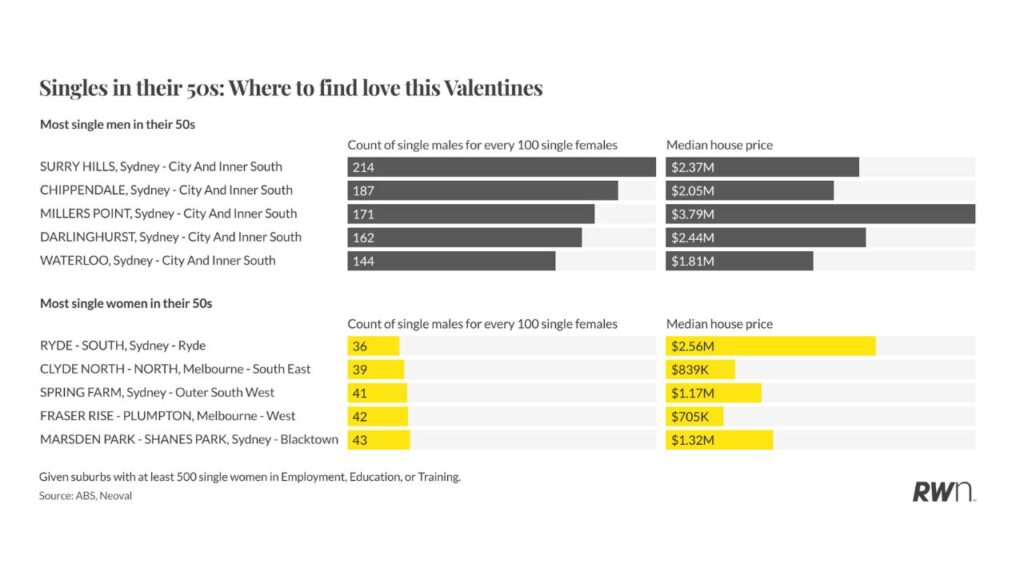Click the Surry Hills 214 bar
Viewport: 1024px width, 576px height.
pyautogui.click(x=501, y=167)
